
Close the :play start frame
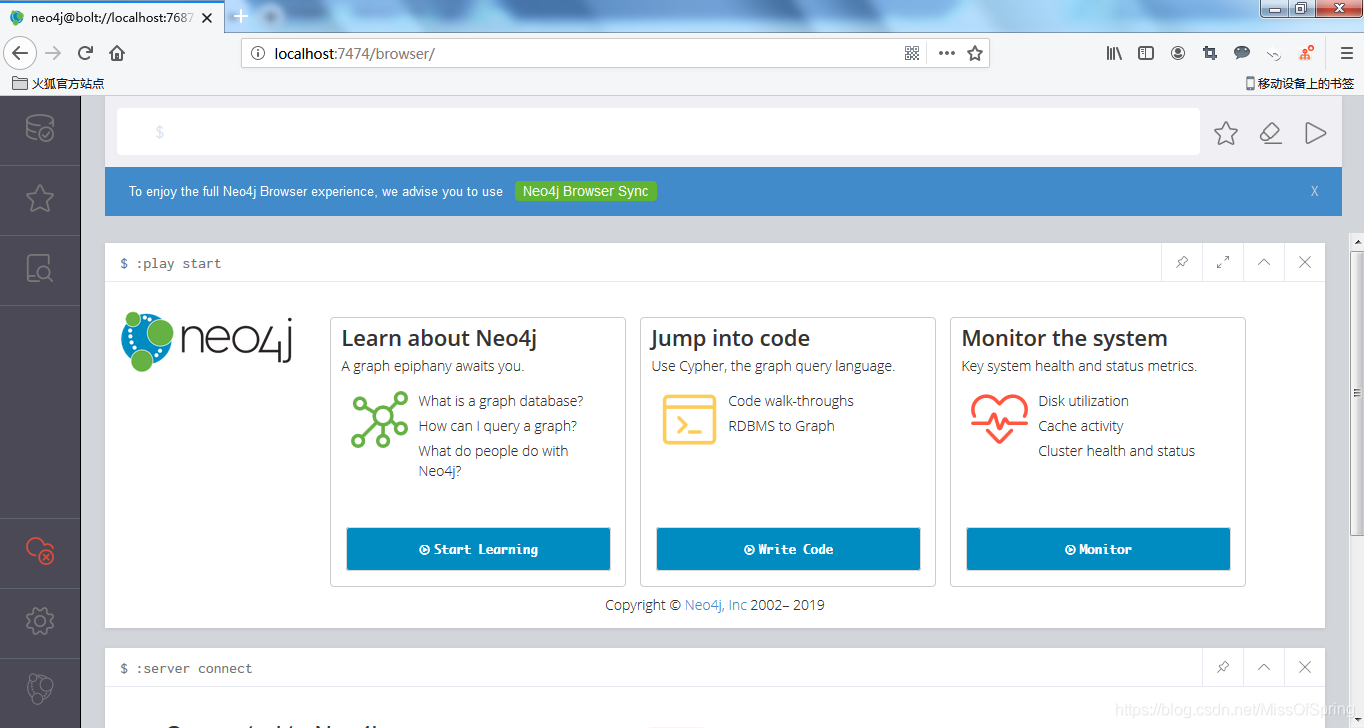click(x=1305, y=262)
